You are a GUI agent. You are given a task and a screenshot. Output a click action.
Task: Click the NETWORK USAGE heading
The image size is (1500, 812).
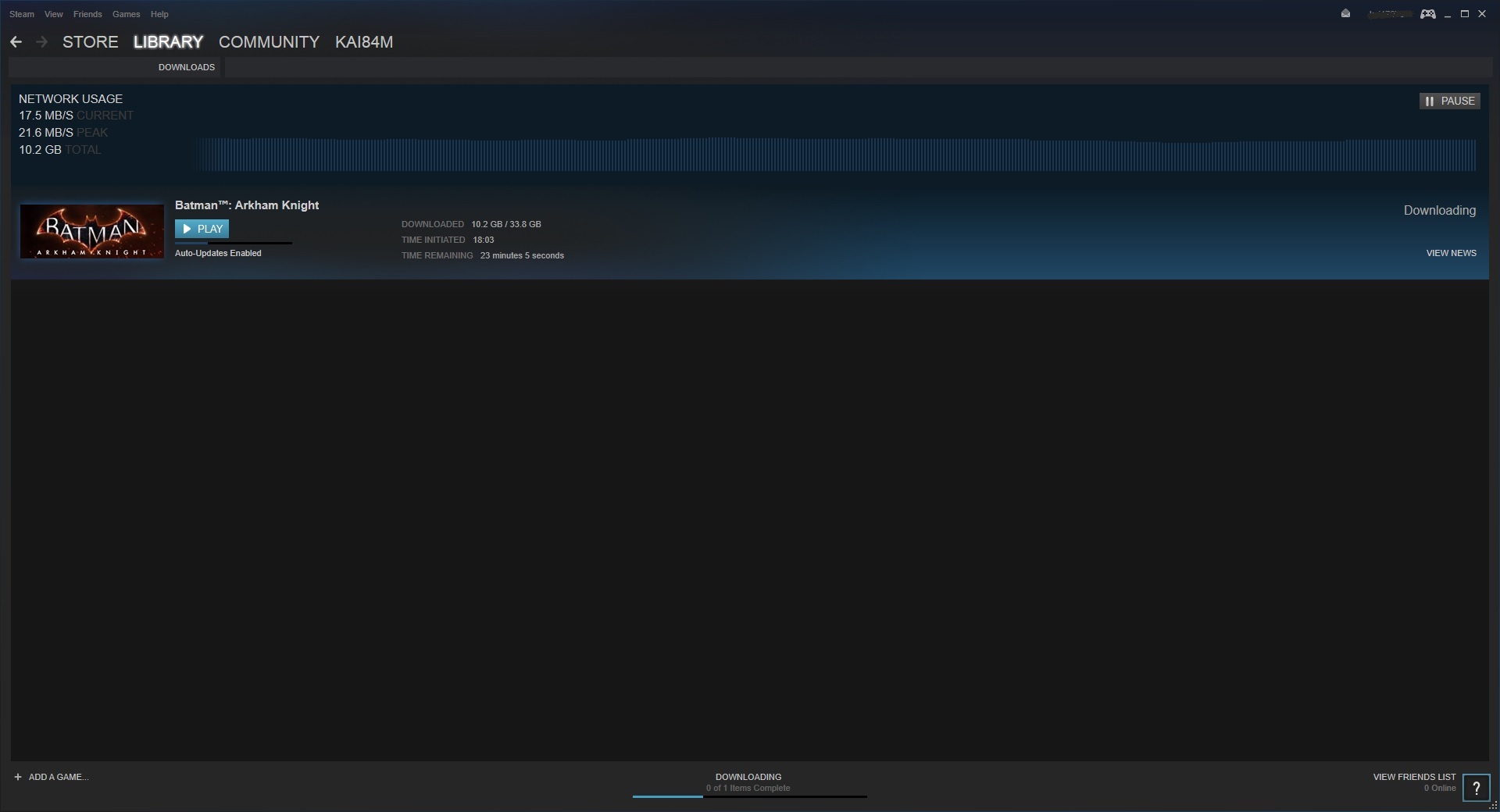click(x=70, y=99)
